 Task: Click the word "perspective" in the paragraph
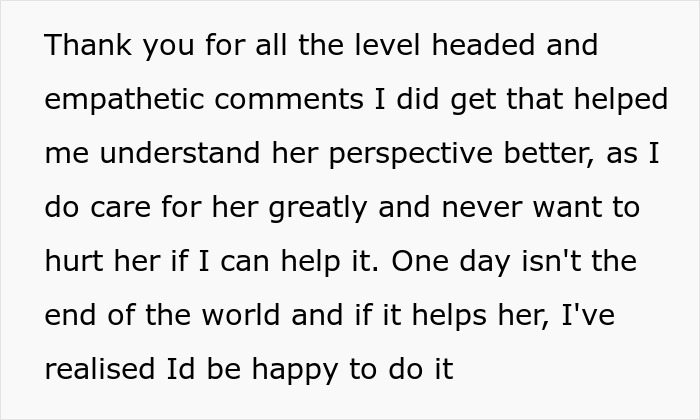coord(410,155)
